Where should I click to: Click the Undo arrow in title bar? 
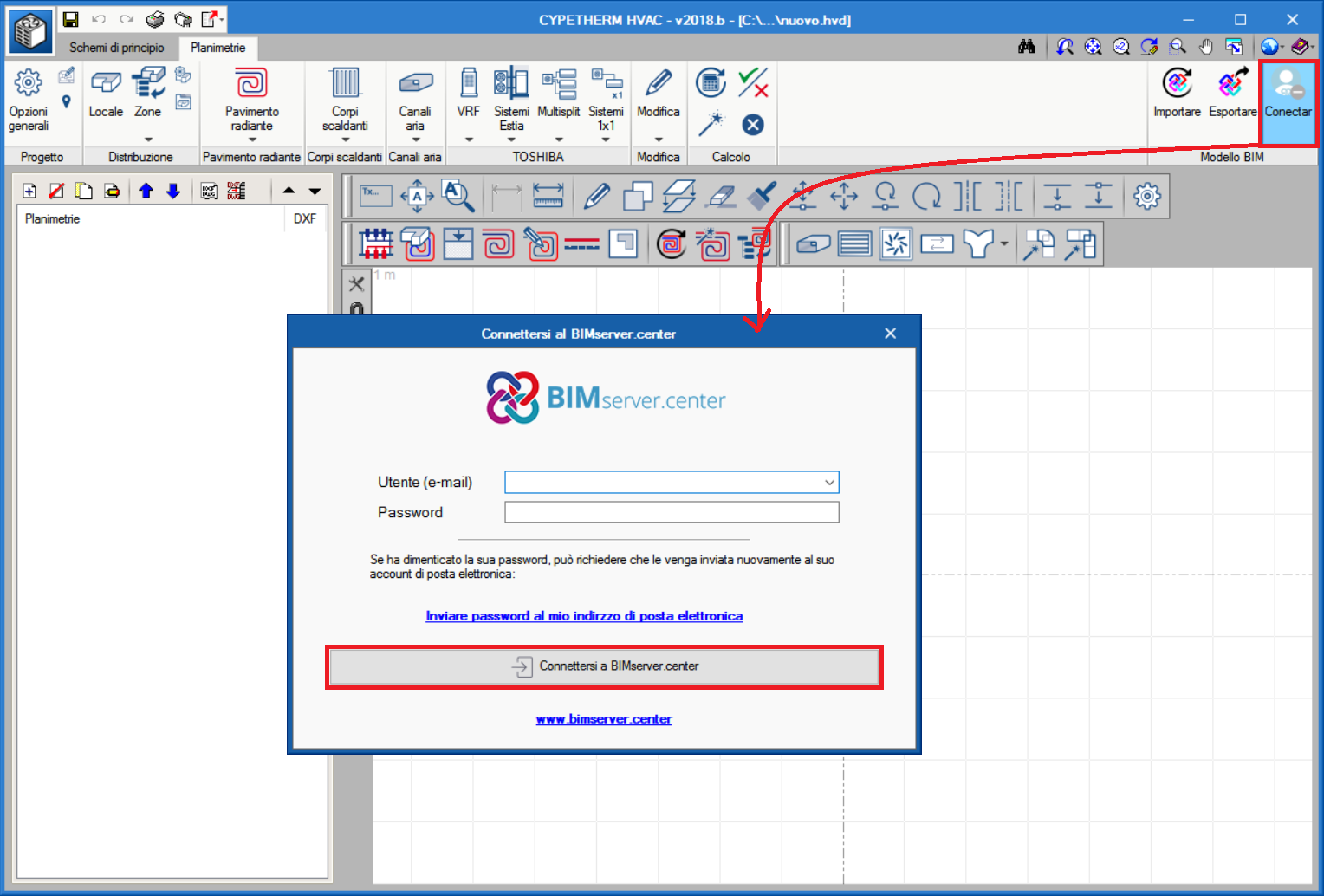[x=99, y=19]
